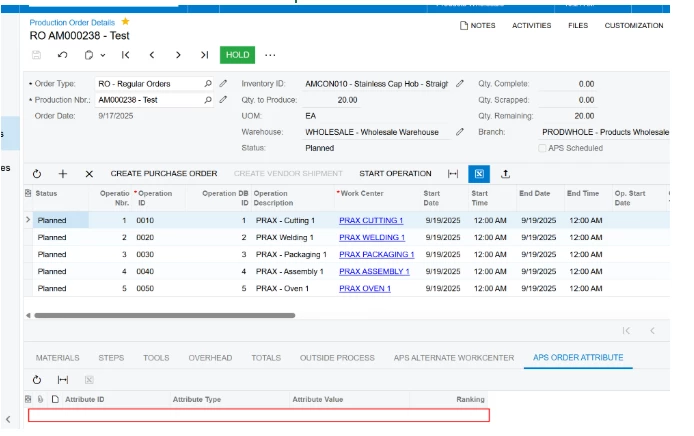Mark Production Order Details as favorite star
Image resolution: width=694 pixels, height=436 pixels.
(125, 21)
